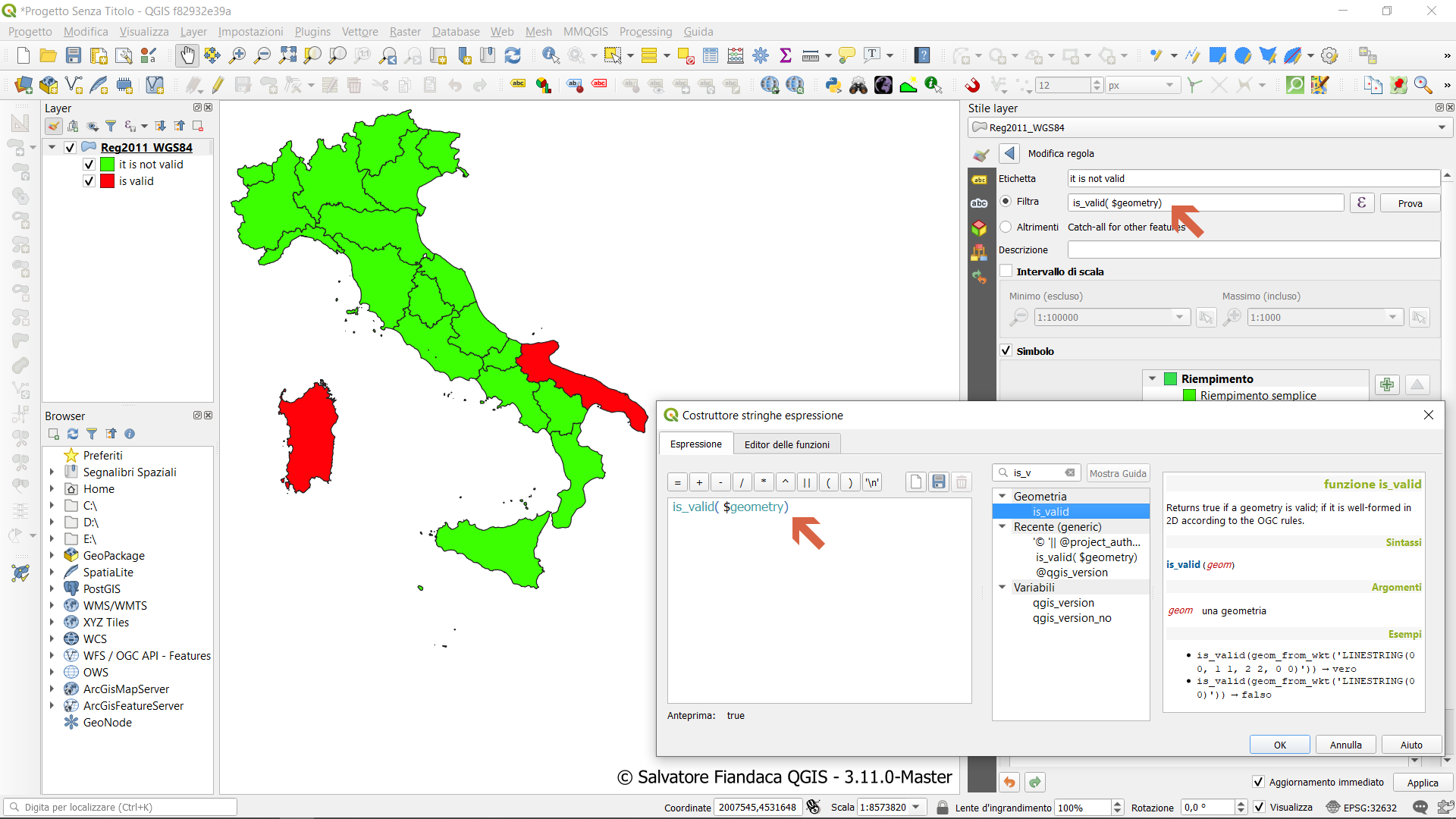Switch to Editor delle funzioni tab

tap(786, 444)
